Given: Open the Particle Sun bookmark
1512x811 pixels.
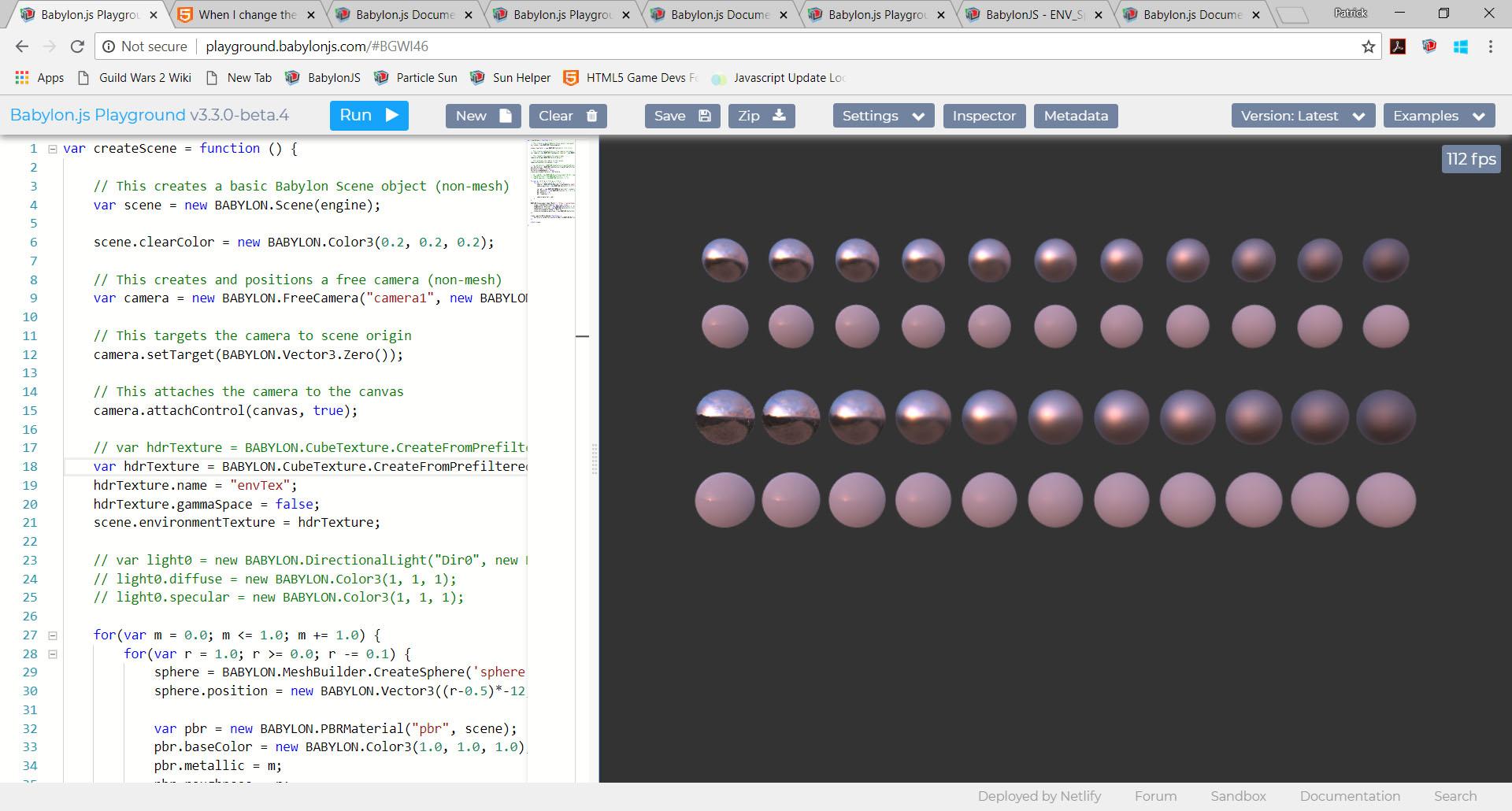Looking at the screenshot, I should (x=415, y=77).
